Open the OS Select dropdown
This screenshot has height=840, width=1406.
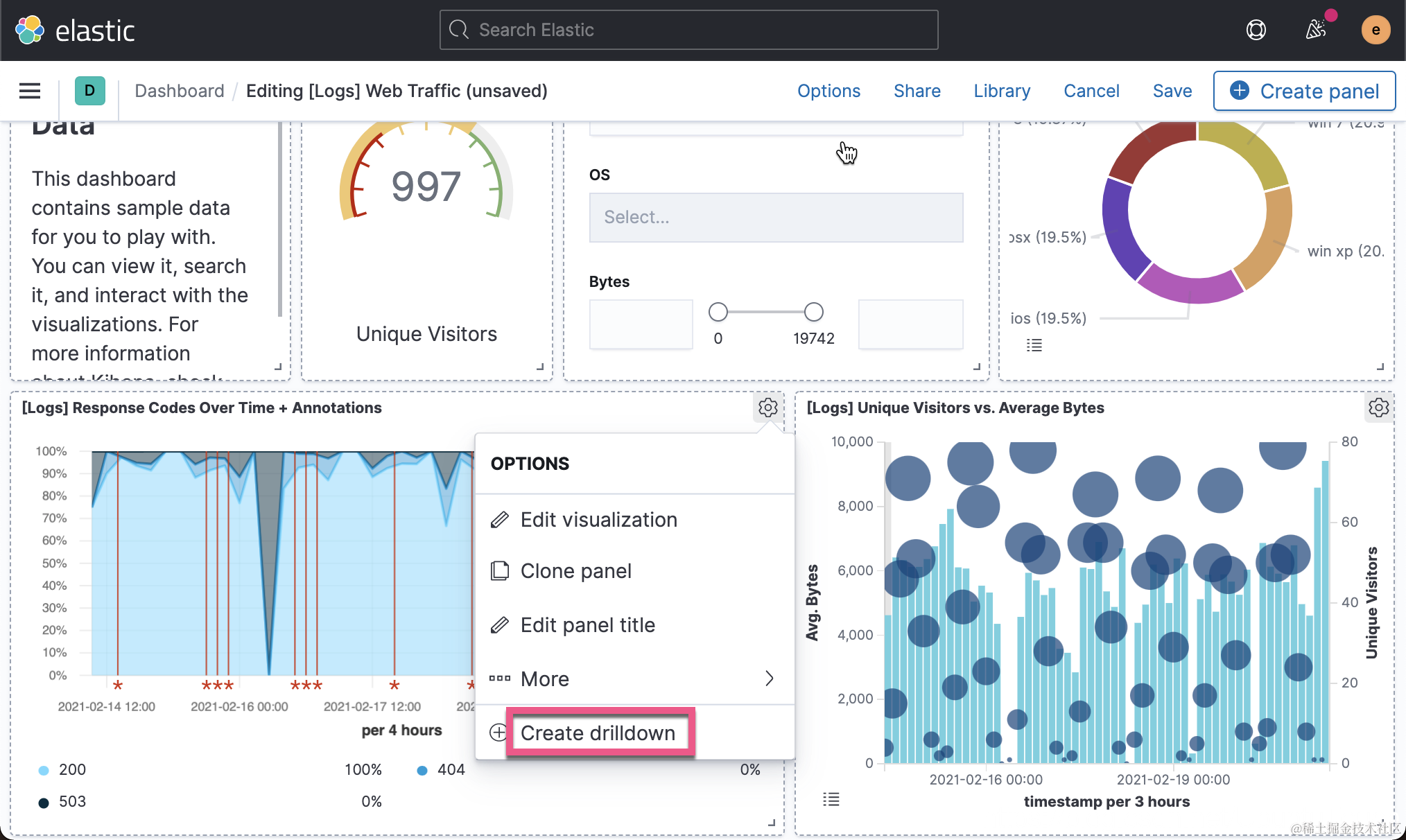tap(775, 218)
